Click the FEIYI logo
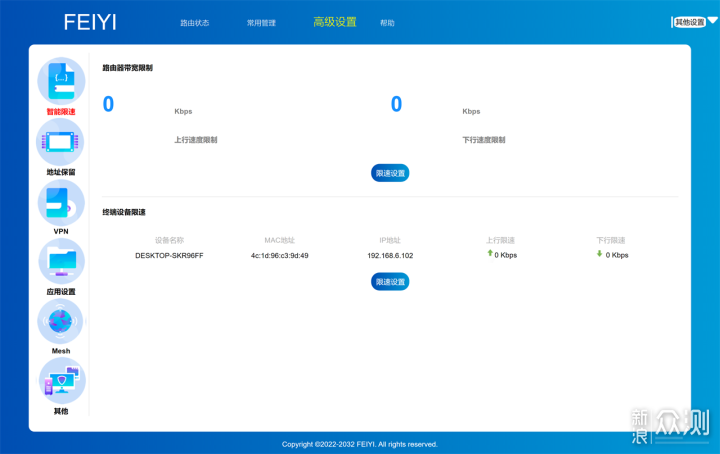The width and height of the screenshot is (720, 454). (90, 22)
